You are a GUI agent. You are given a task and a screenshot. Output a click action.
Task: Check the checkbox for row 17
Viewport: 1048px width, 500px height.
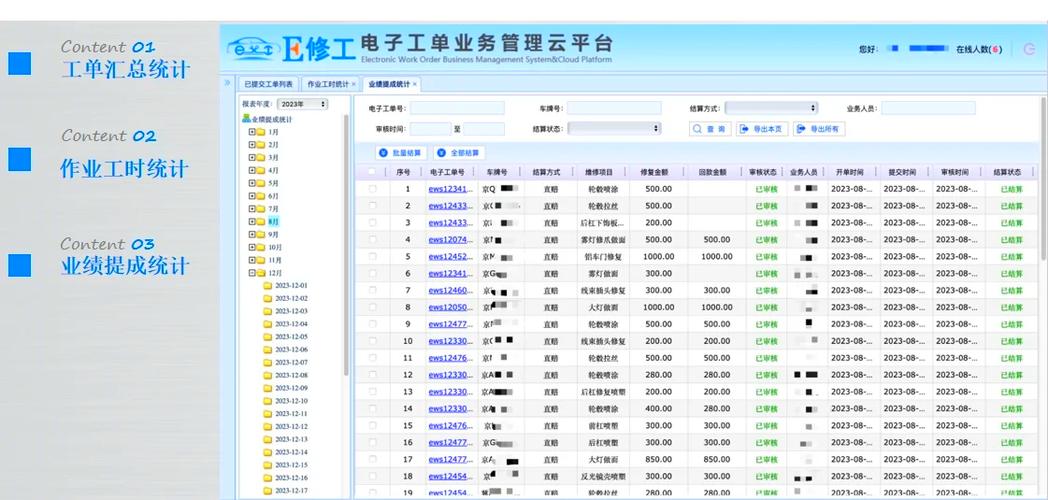coord(372,459)
